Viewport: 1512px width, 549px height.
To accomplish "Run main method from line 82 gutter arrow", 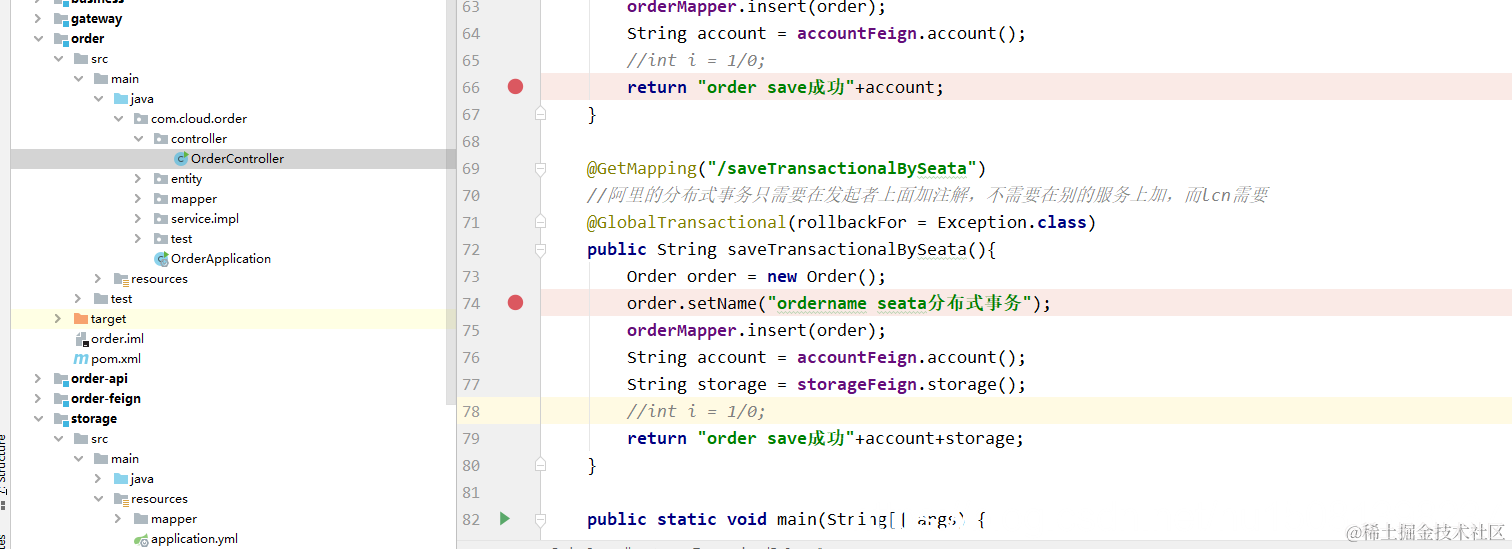I will tap(504, 518).
